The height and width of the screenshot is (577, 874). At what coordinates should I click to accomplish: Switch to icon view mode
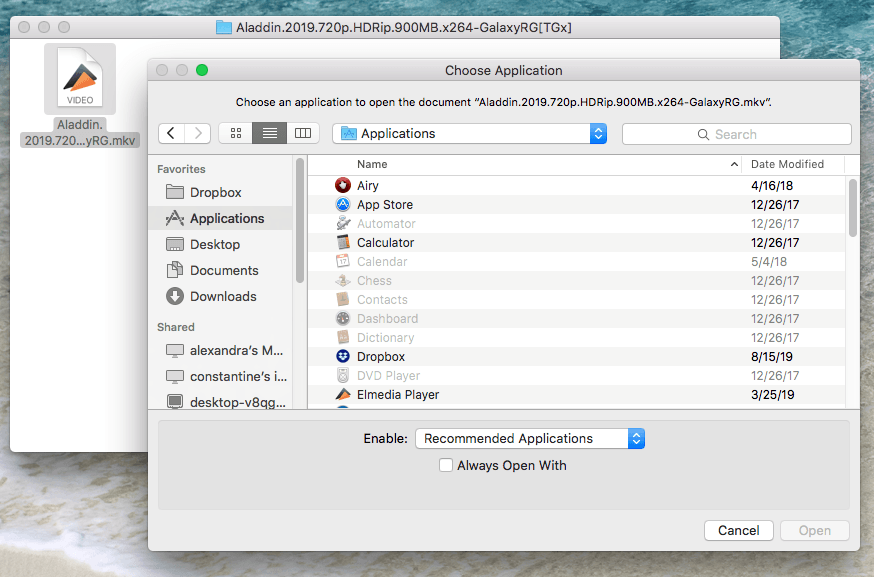pos(235,133)
